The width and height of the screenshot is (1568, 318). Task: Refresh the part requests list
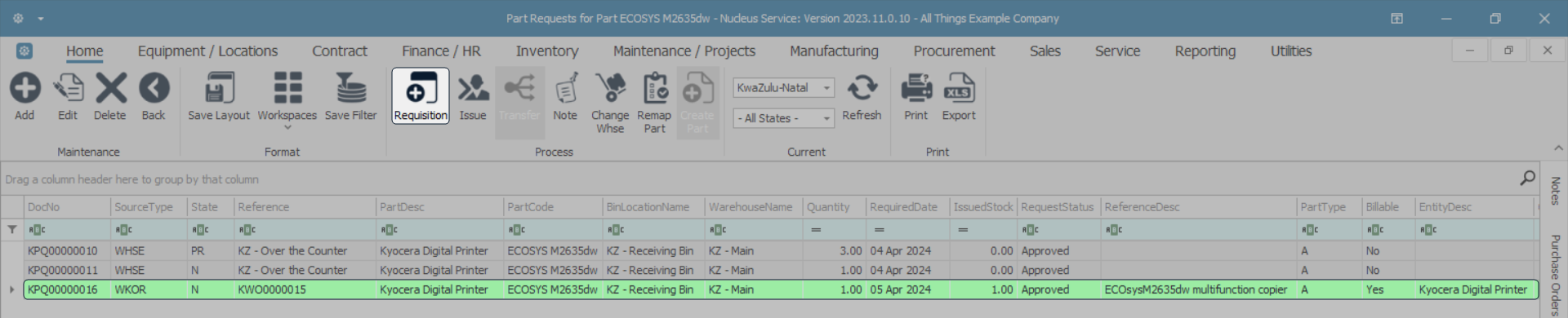pyautogui.click(x=862, y=97)
